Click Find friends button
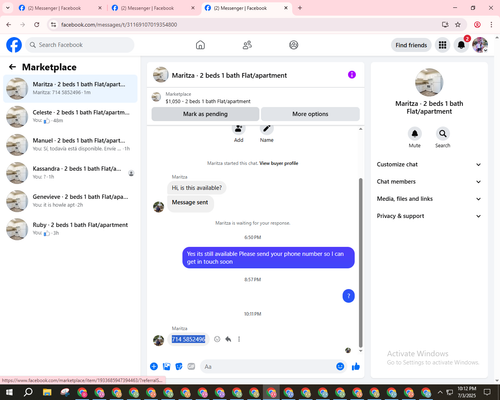 tap(411, 45)
